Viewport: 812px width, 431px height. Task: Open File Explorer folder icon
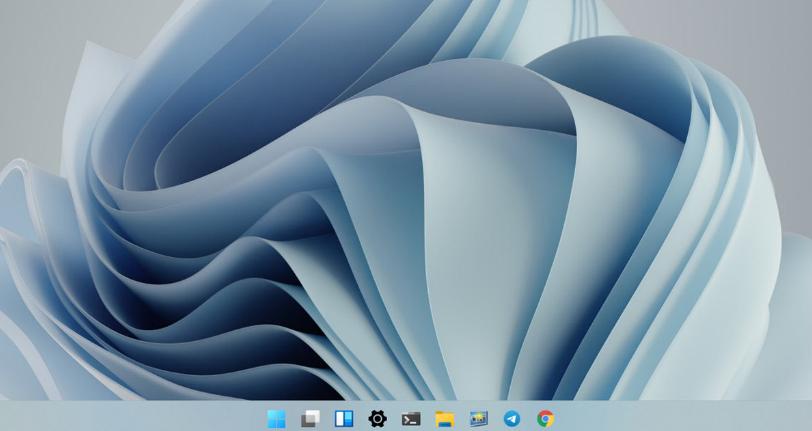[445, 419]
